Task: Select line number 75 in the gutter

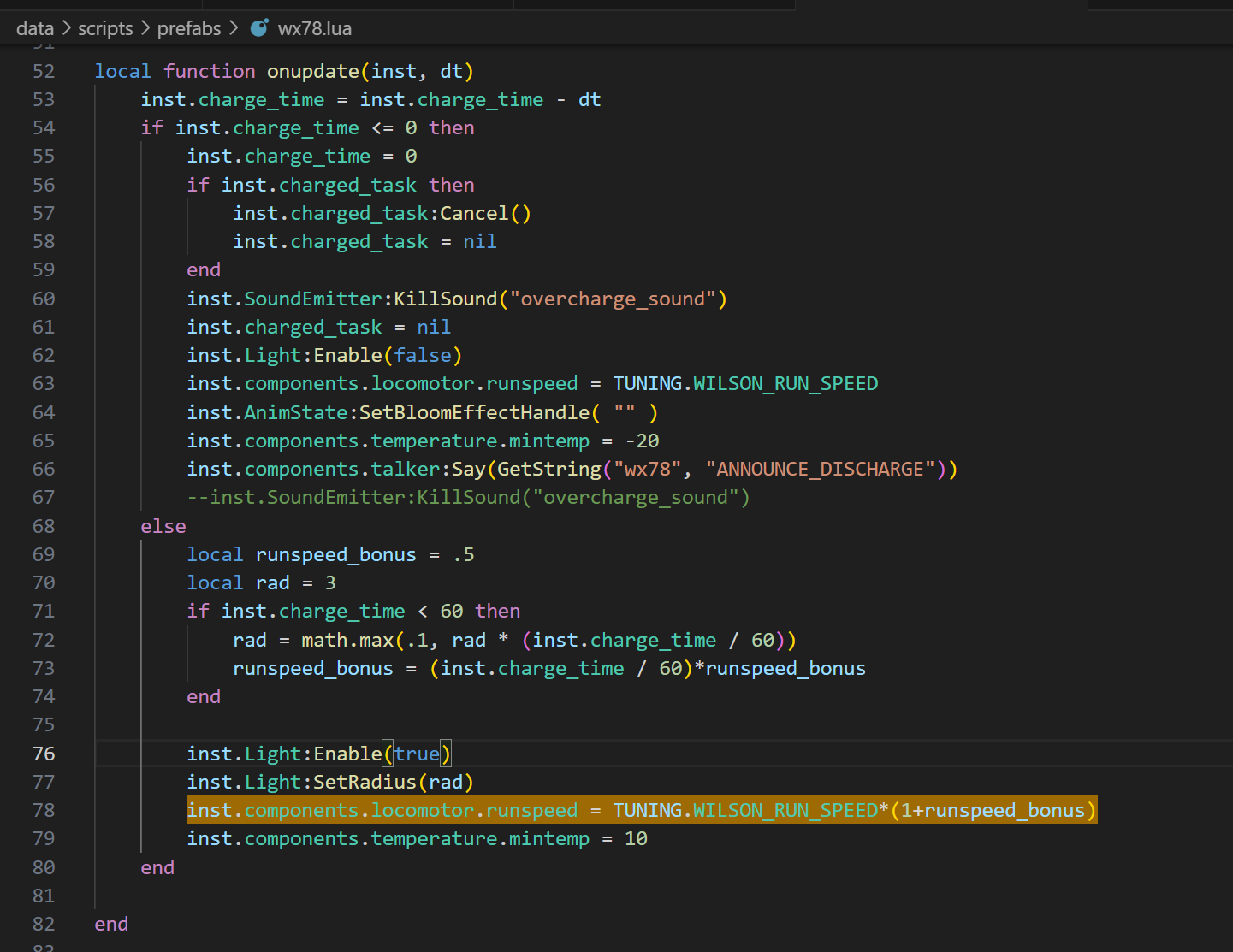Action: pos(44,724)
